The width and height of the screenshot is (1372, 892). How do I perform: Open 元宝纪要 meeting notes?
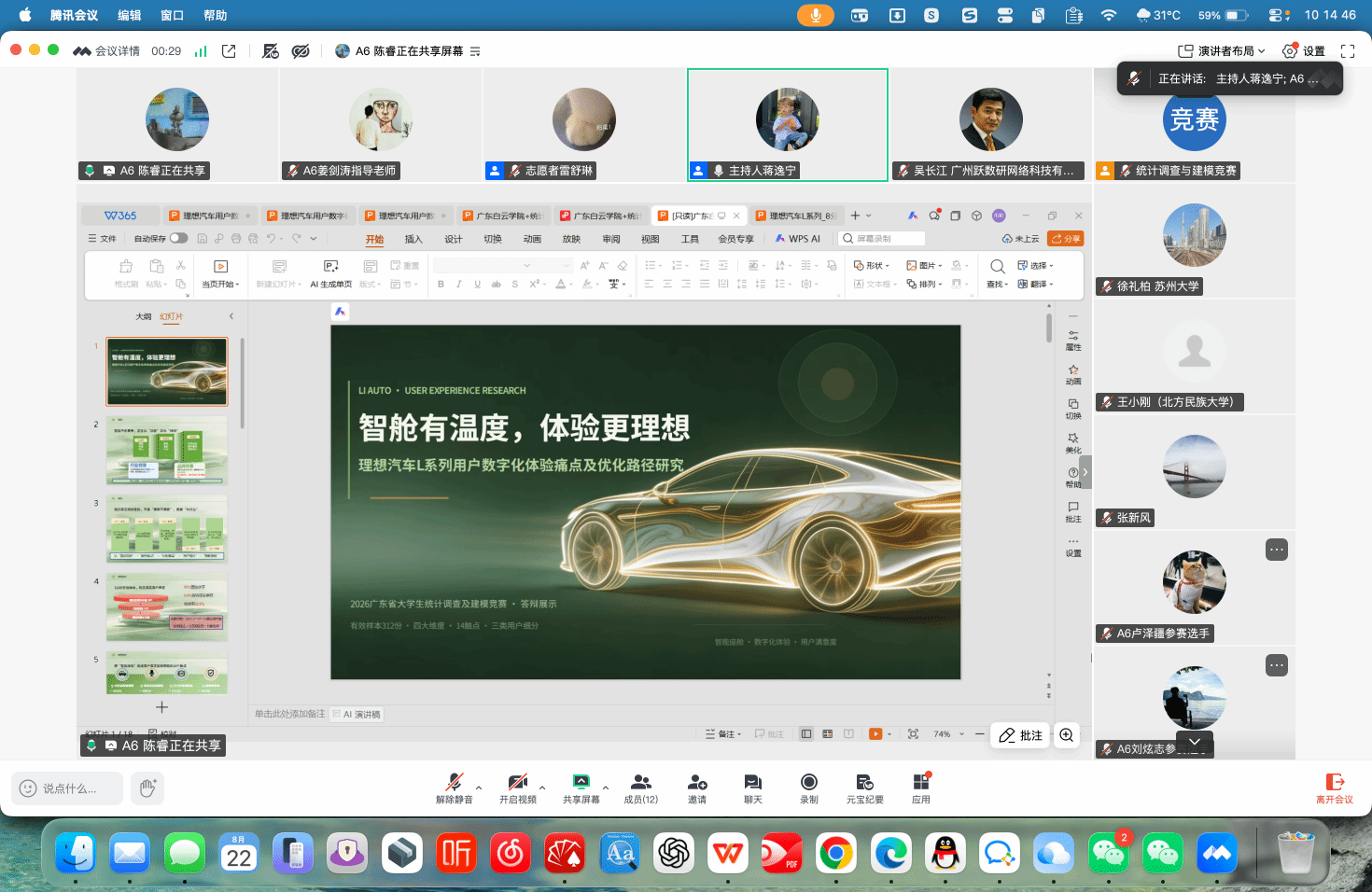point(865,787)
